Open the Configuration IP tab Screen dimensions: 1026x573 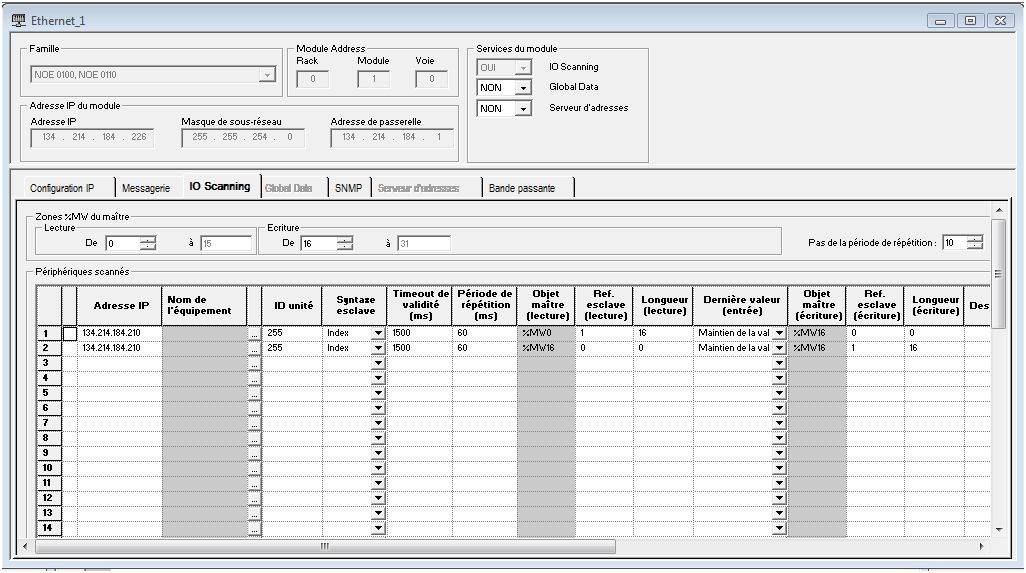(x=62, y=188)
